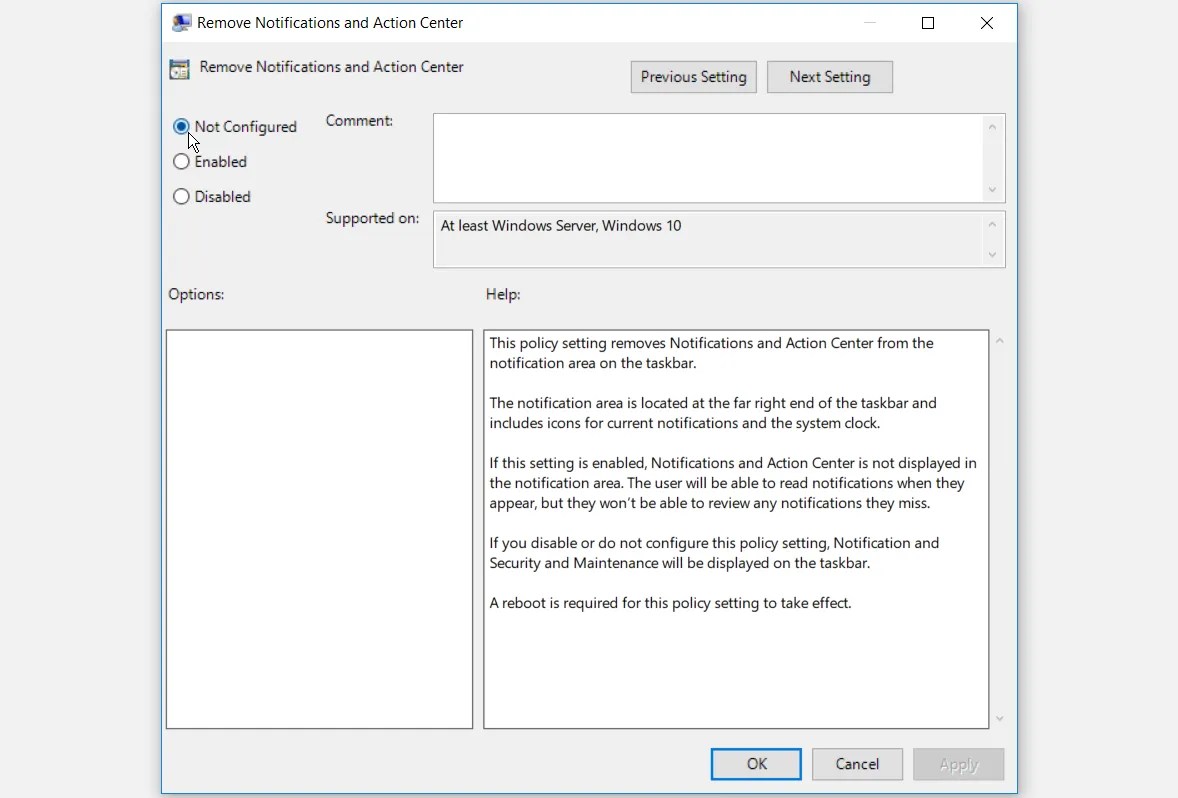Click the policy setting icon beside the heading
The image size is (1178, 798).
coord(179,68)
